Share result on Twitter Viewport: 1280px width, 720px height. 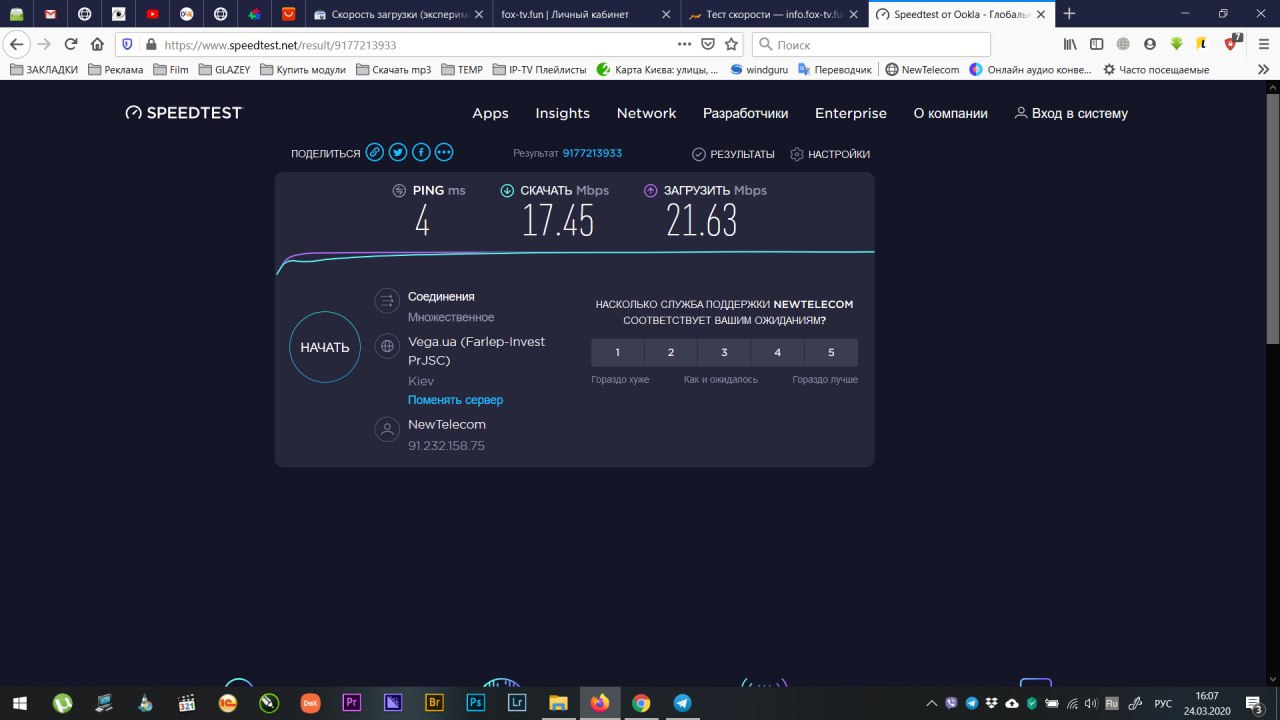pos(398,153)
